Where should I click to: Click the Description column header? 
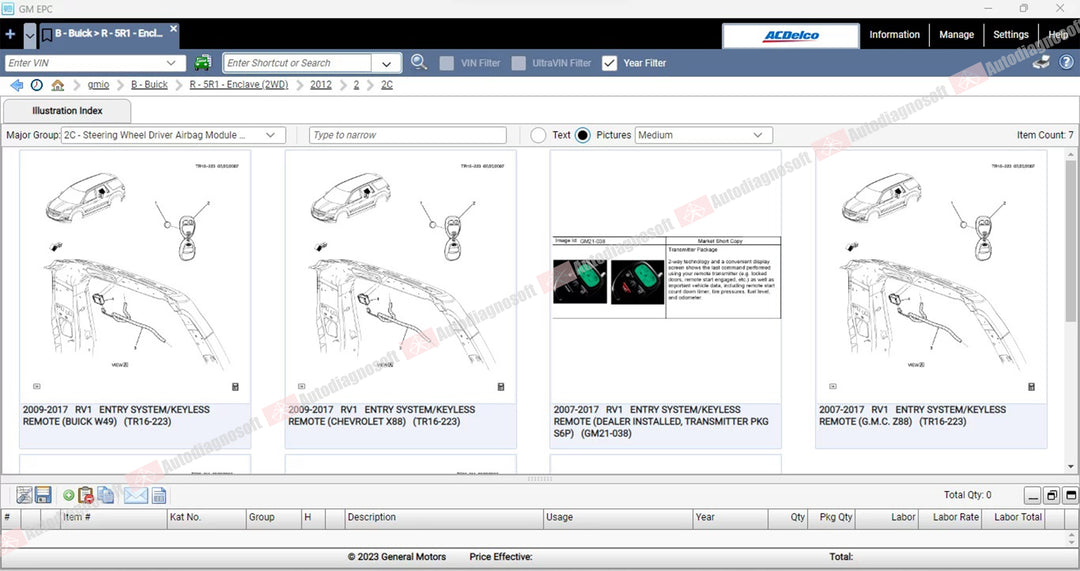444,517
